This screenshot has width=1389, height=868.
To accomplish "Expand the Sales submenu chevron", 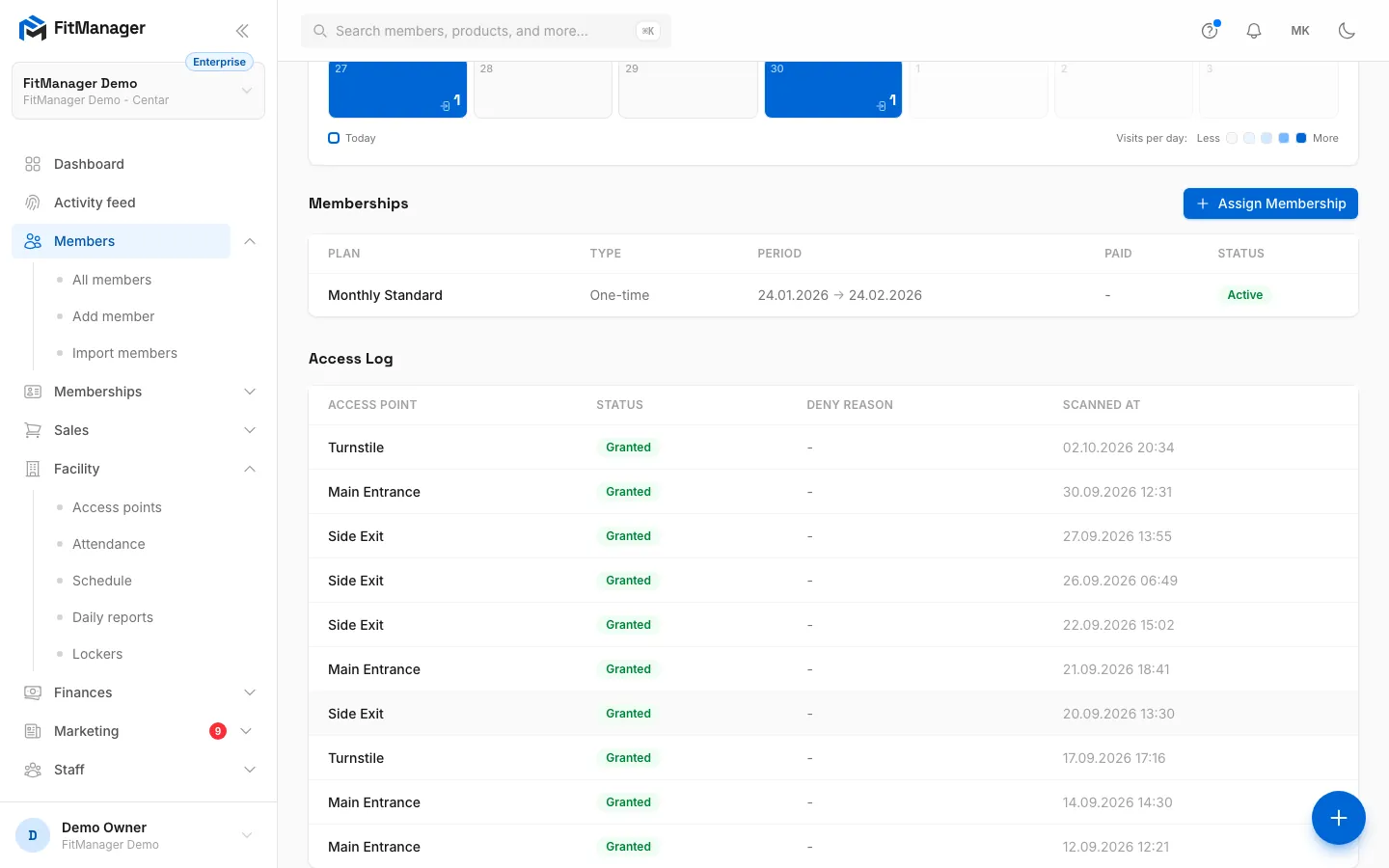I will 250,430.
